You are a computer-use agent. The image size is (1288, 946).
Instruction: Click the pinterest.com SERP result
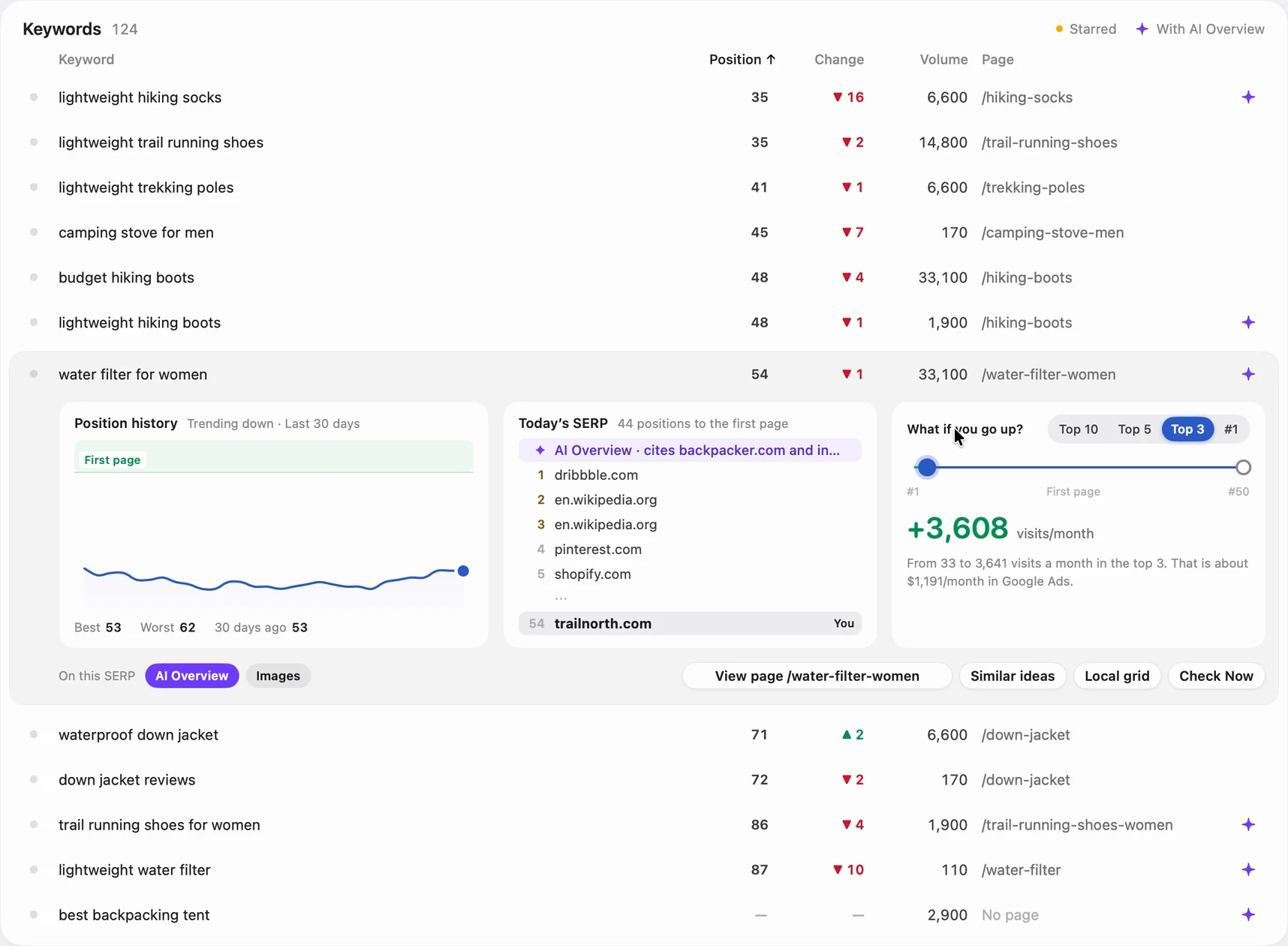[x=690, y=550]
